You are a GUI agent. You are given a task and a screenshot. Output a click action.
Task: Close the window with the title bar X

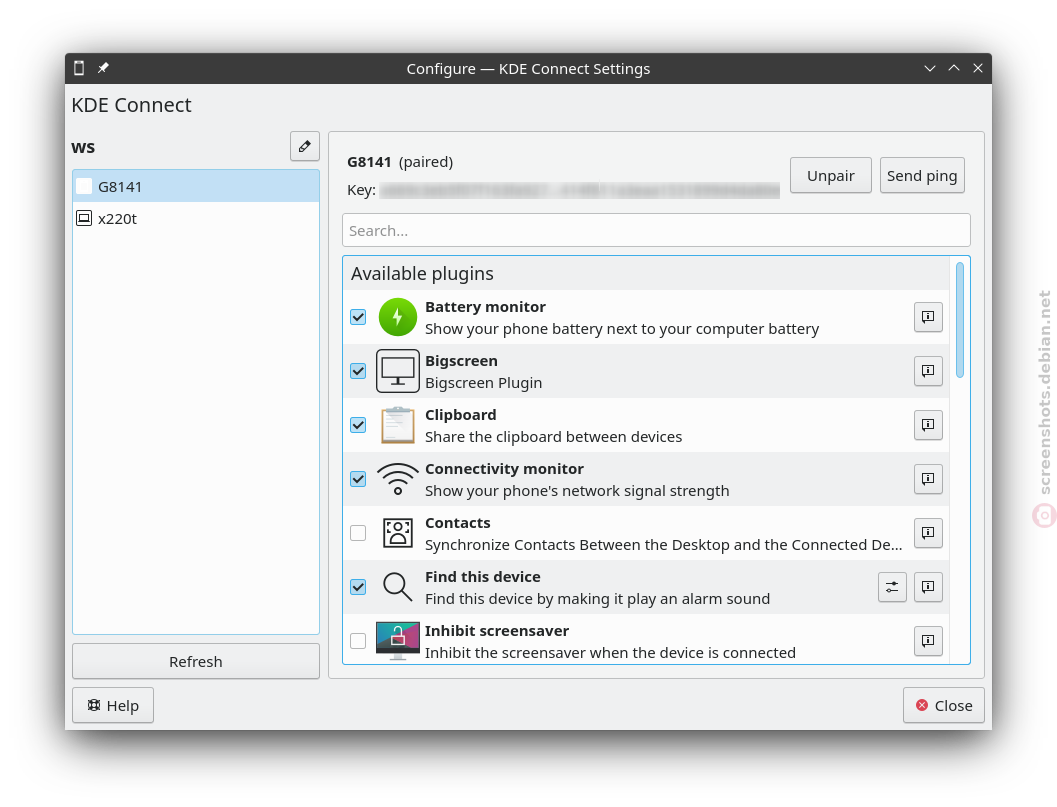978,68
